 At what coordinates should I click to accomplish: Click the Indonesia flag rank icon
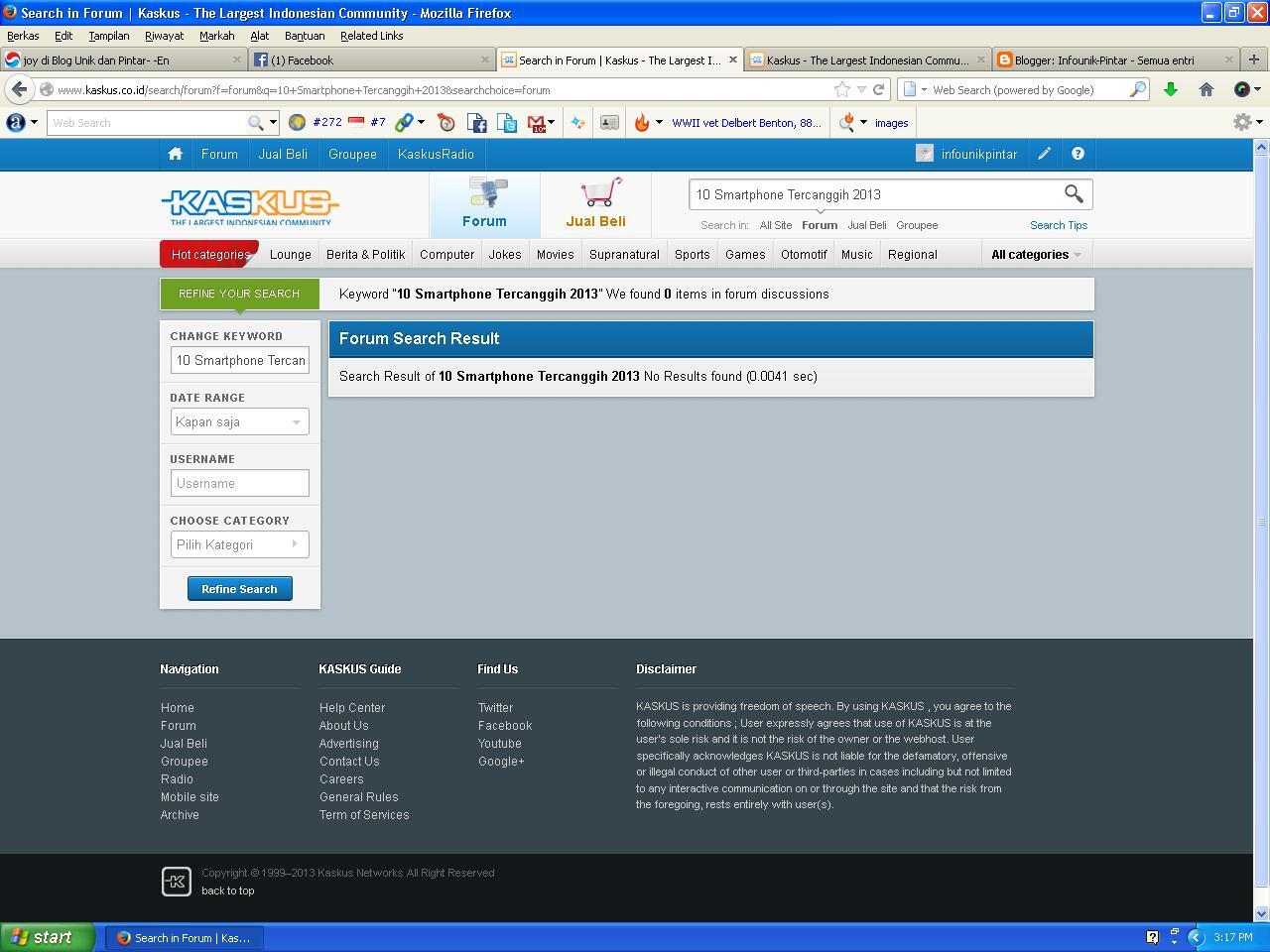point(356,123)
